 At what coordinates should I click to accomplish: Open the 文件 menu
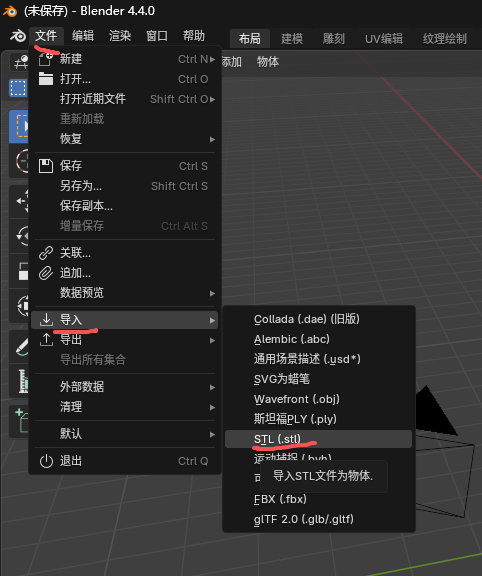tap(46, 36)
